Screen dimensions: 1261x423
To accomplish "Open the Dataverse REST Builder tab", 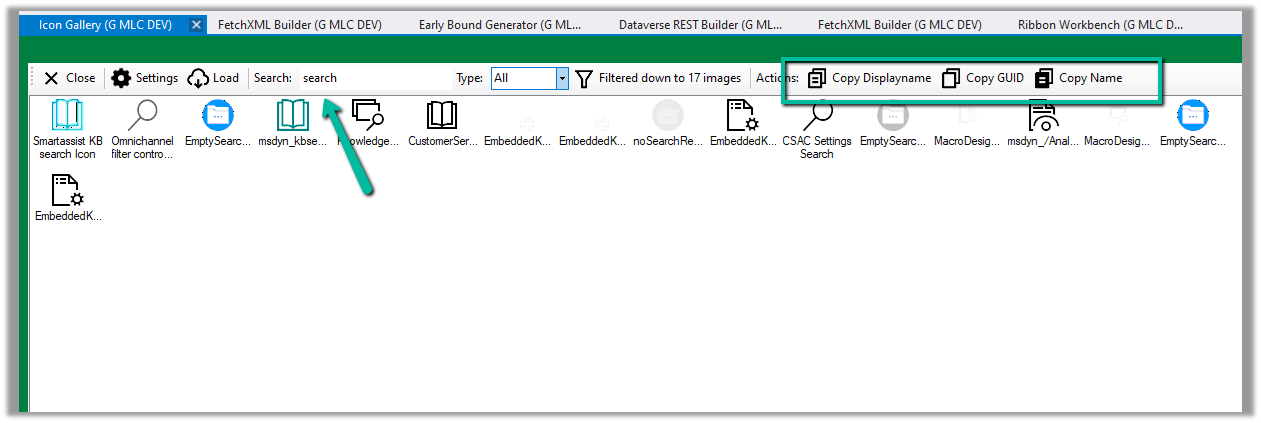I will [x=700, y=24].
